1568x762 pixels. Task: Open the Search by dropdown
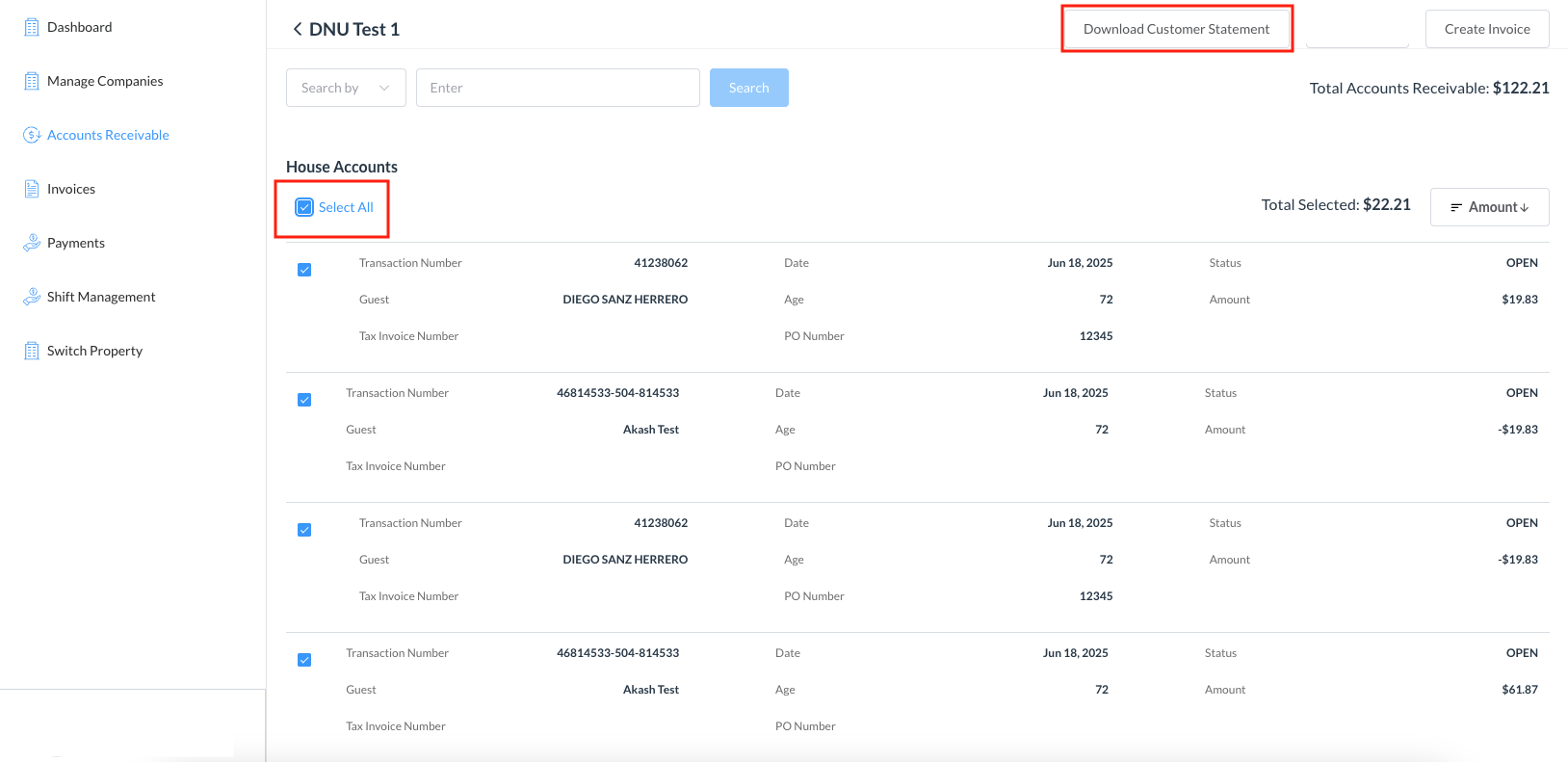346,88
